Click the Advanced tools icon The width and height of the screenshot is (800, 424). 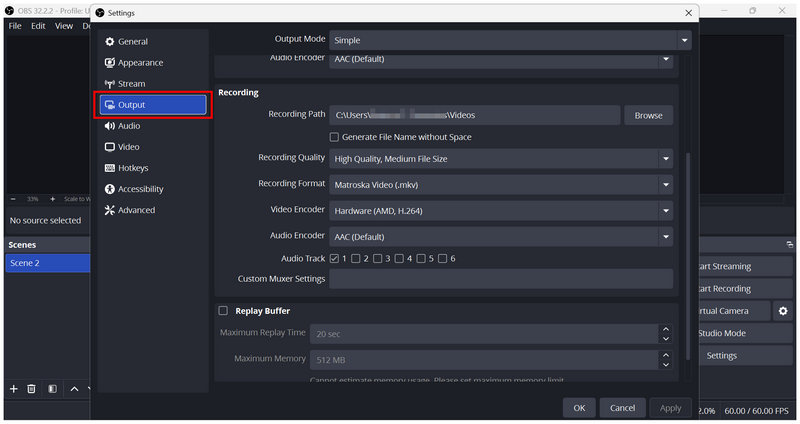110,210
